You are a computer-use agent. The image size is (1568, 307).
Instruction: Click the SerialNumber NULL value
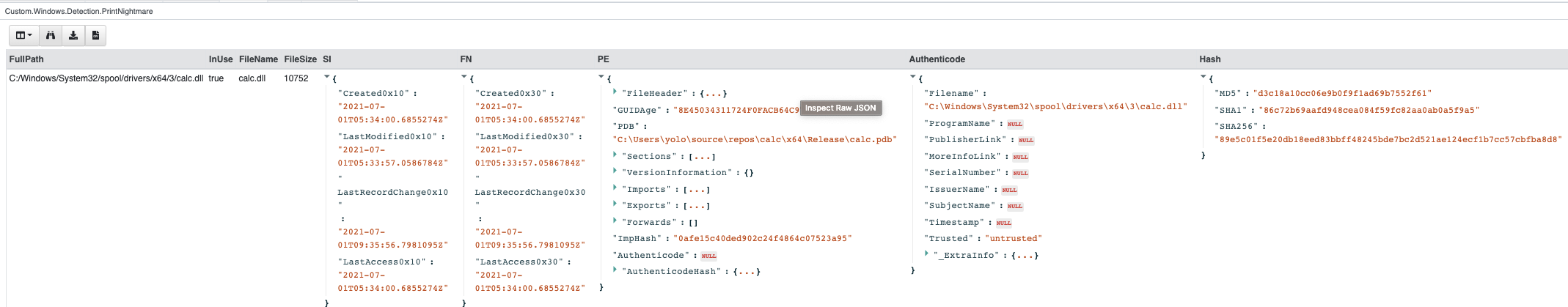[x=1021, y=174]
